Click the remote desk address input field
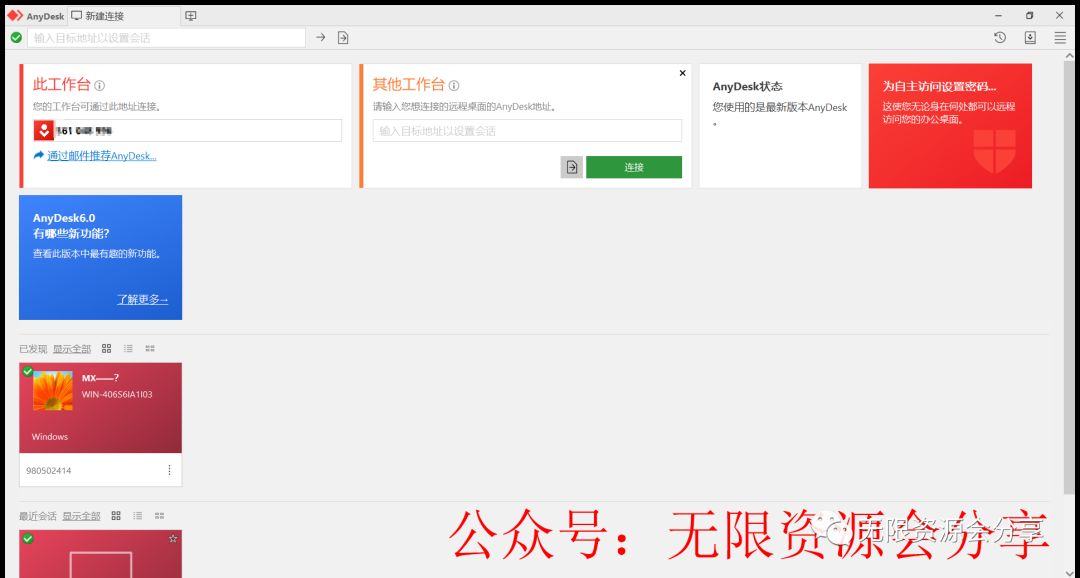 tap(527, 130)
